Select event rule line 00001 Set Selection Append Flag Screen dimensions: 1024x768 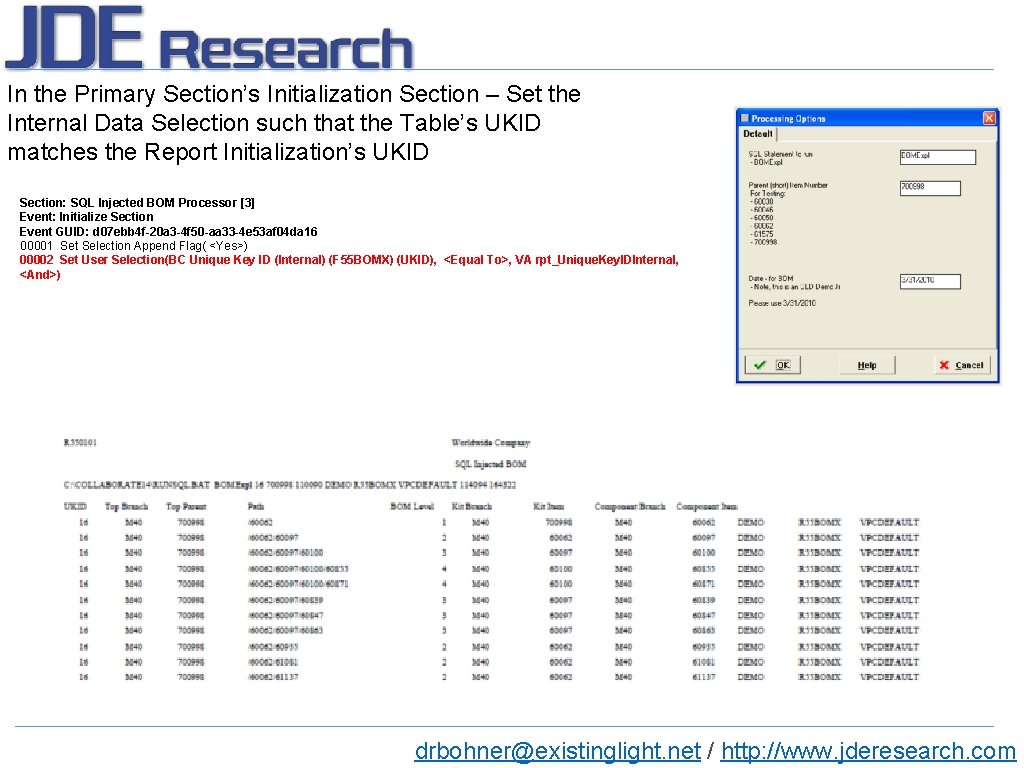point(134,246)
